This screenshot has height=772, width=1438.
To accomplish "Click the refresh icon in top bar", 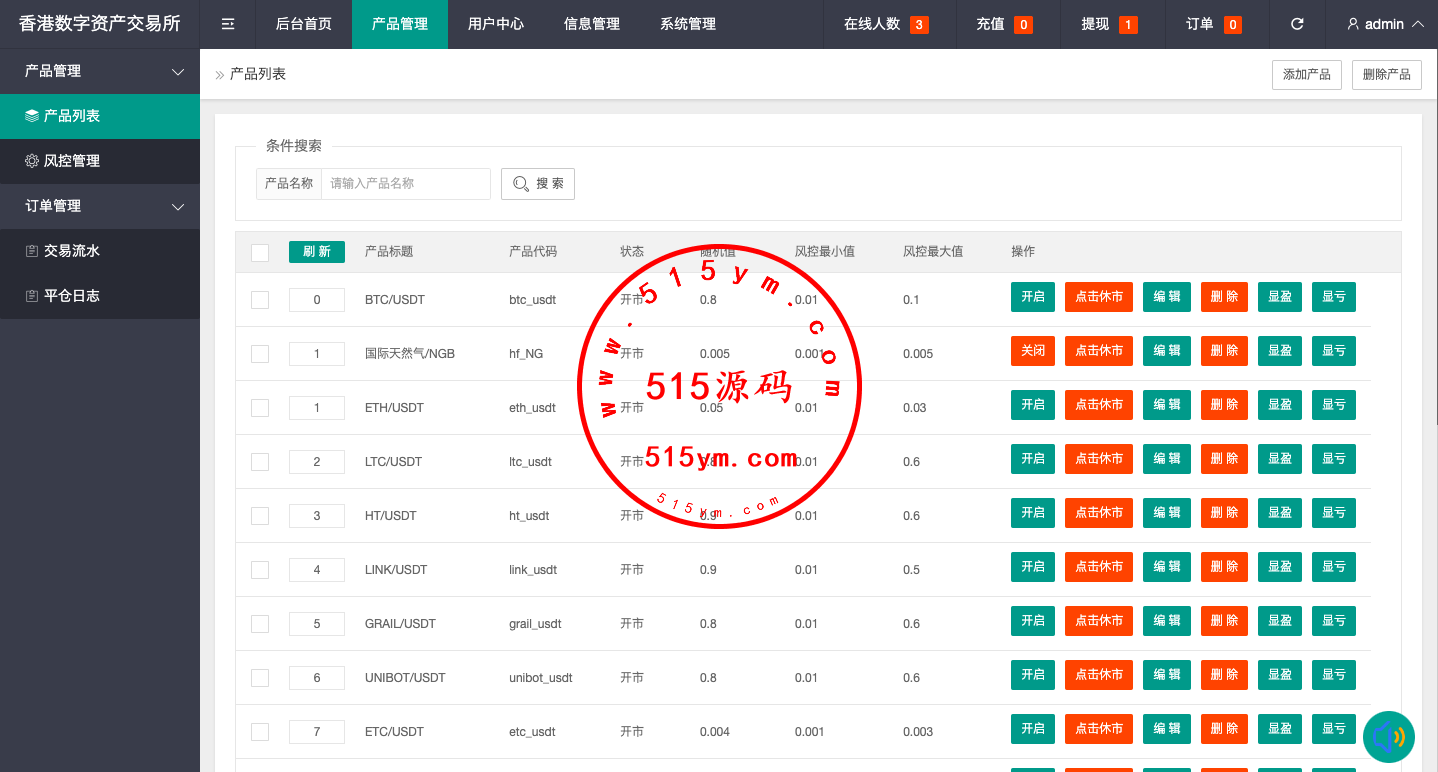I will click(x=1297, y=24).
